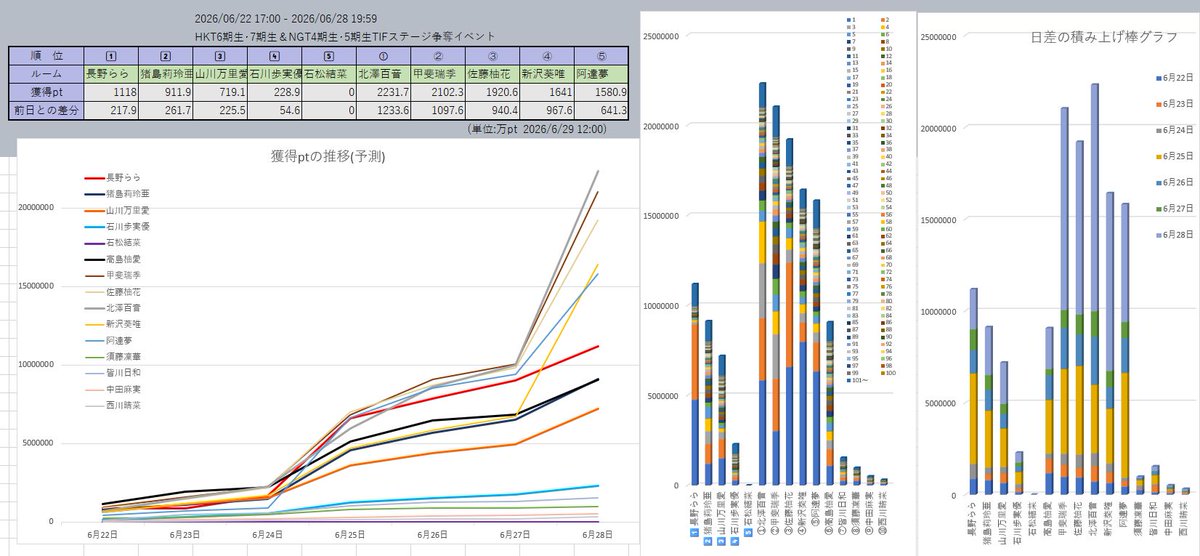Select the cell with value 940.4
Viewport: 1200px width, 556px height.
490,108
